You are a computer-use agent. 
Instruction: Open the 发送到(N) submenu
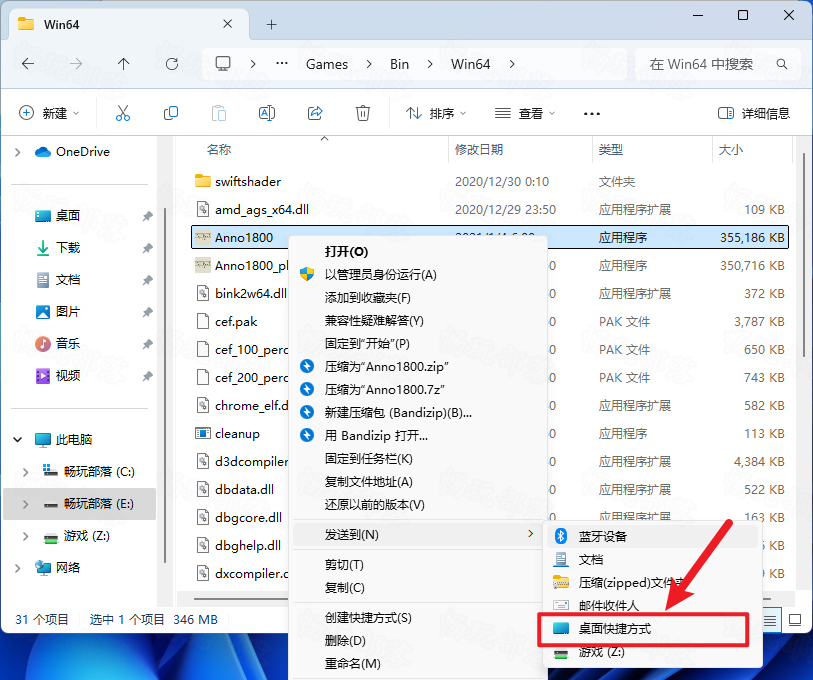pos(418,534)
